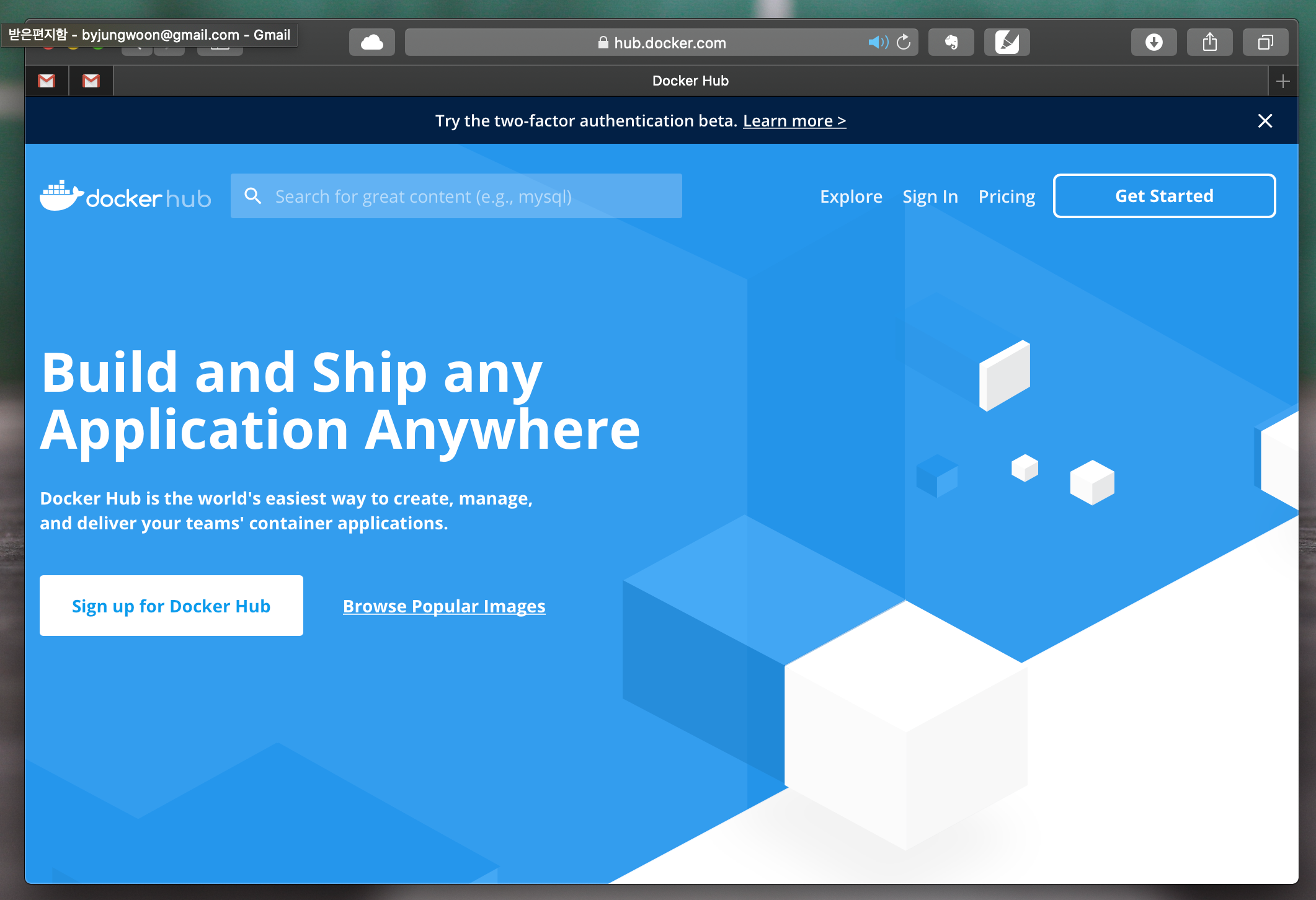1316x900 pixels.
Task: Show the tab overview icon
Action: click(1265, 42)
